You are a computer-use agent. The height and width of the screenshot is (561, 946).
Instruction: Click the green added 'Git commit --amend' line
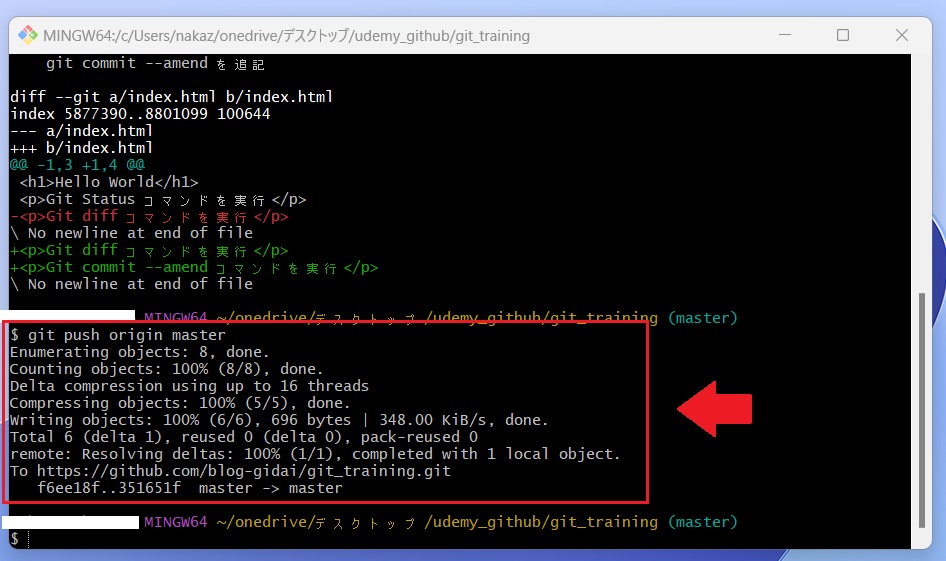click(194, 267)
